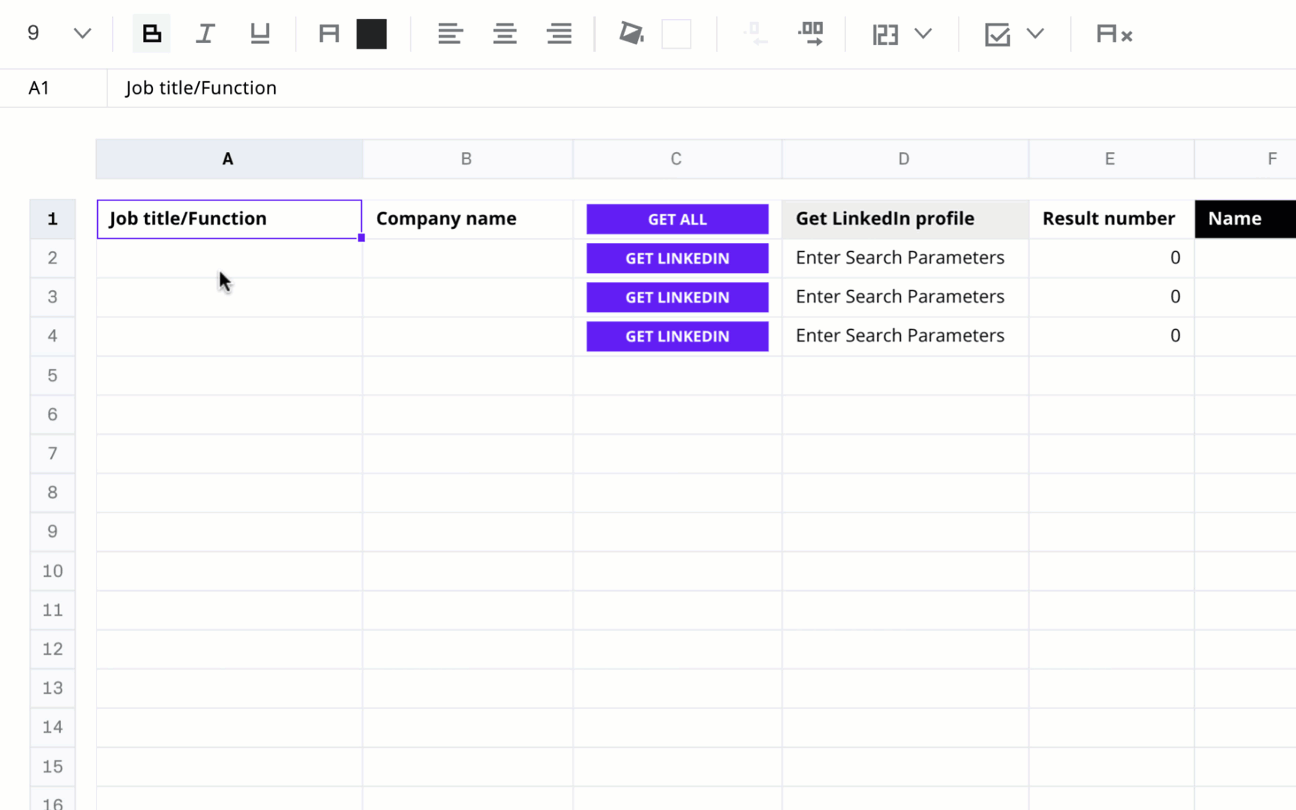Click the increase decimal places icon
The image size is (1296, 810).
point(811,34)
